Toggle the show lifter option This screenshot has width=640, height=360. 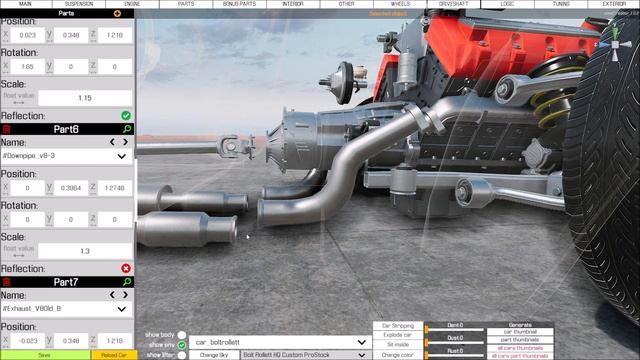(182, 355)
